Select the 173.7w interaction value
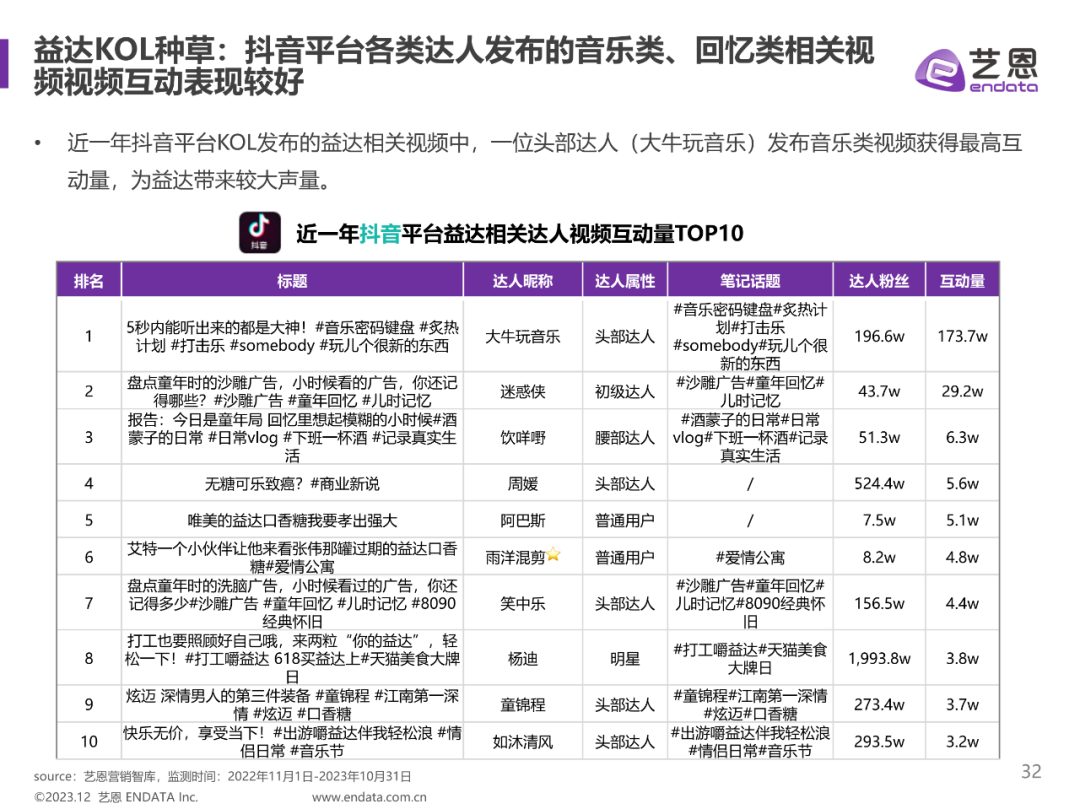 point(962,336)
